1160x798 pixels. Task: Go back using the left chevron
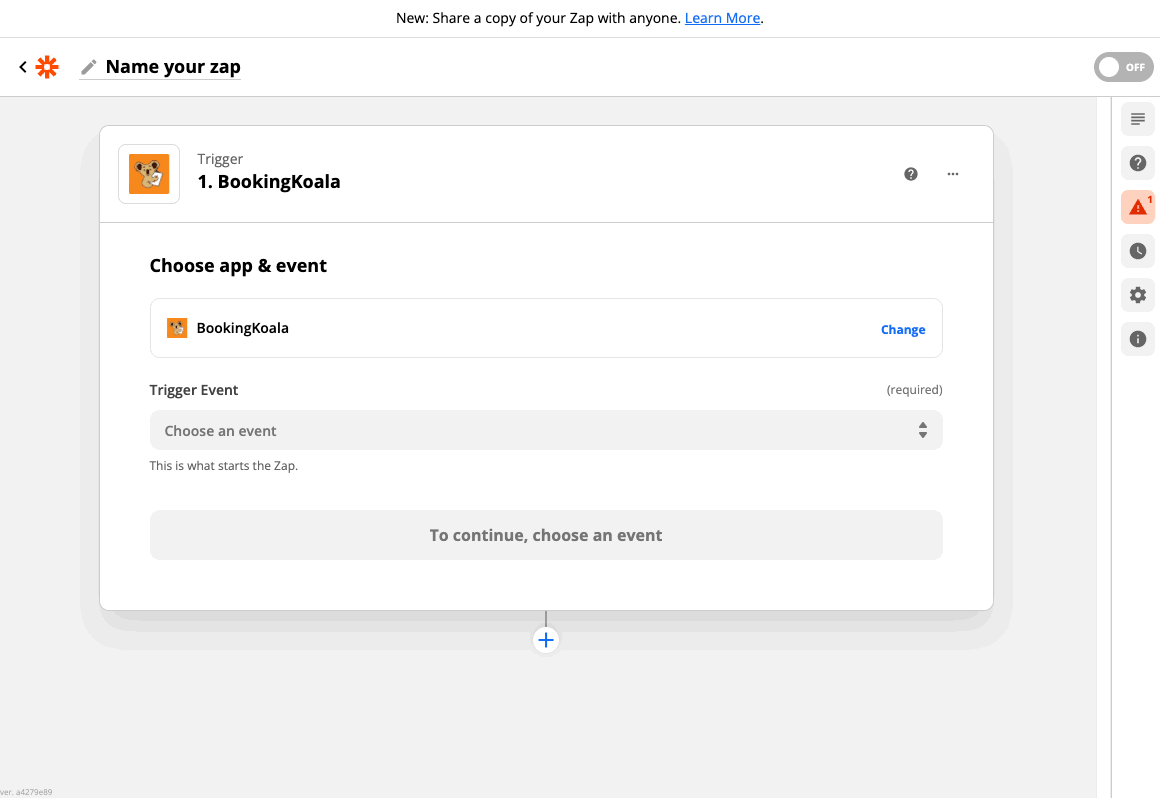23,67
